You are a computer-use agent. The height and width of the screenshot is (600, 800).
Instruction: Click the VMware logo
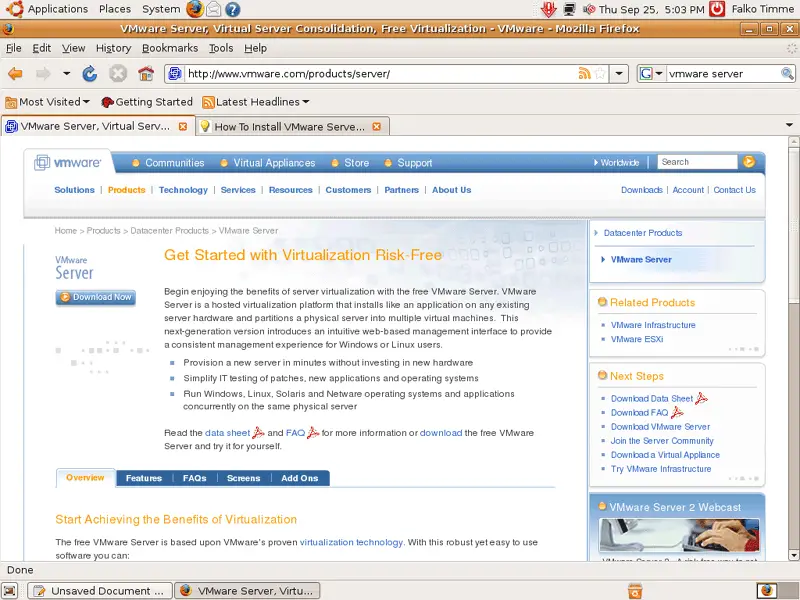(x=67, y=163)
